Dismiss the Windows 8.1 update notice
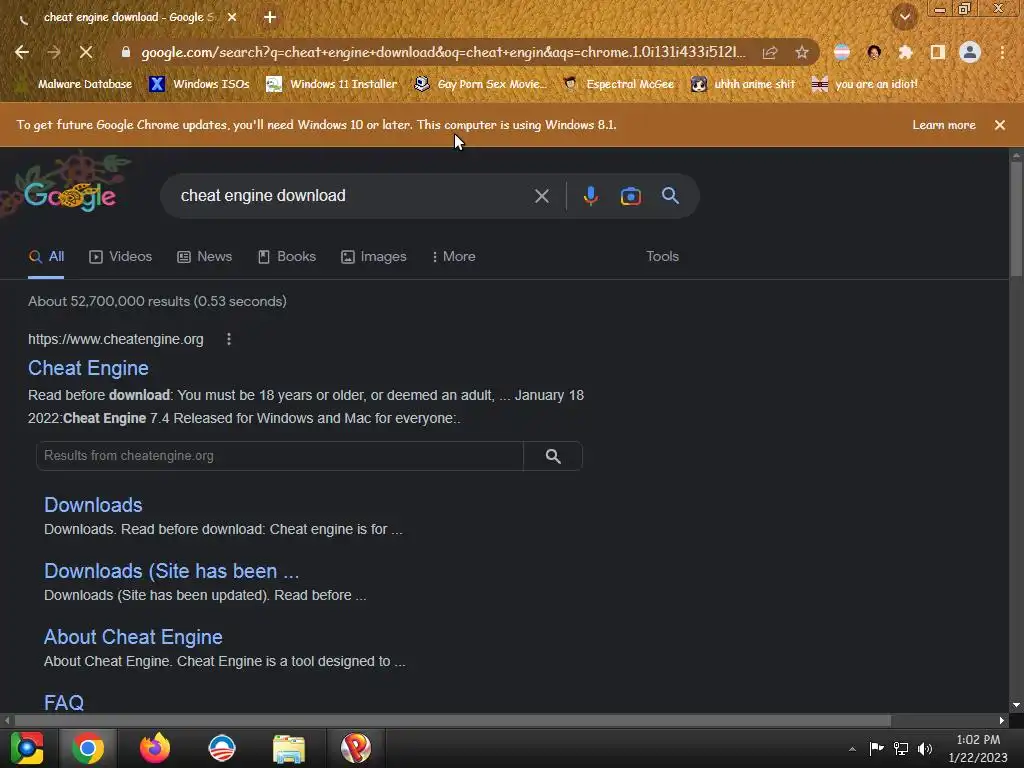 [999, 125]
